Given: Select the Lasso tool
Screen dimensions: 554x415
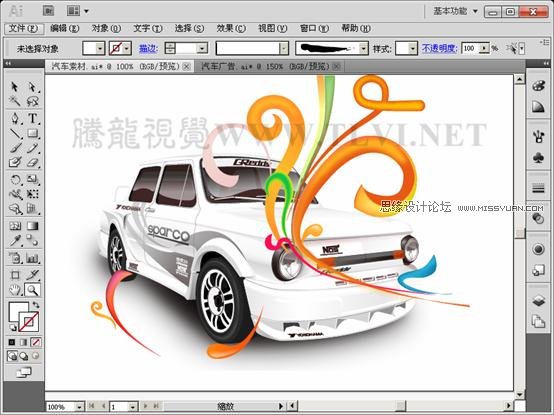Looking at the screenshot, I should tap(32, 101).
